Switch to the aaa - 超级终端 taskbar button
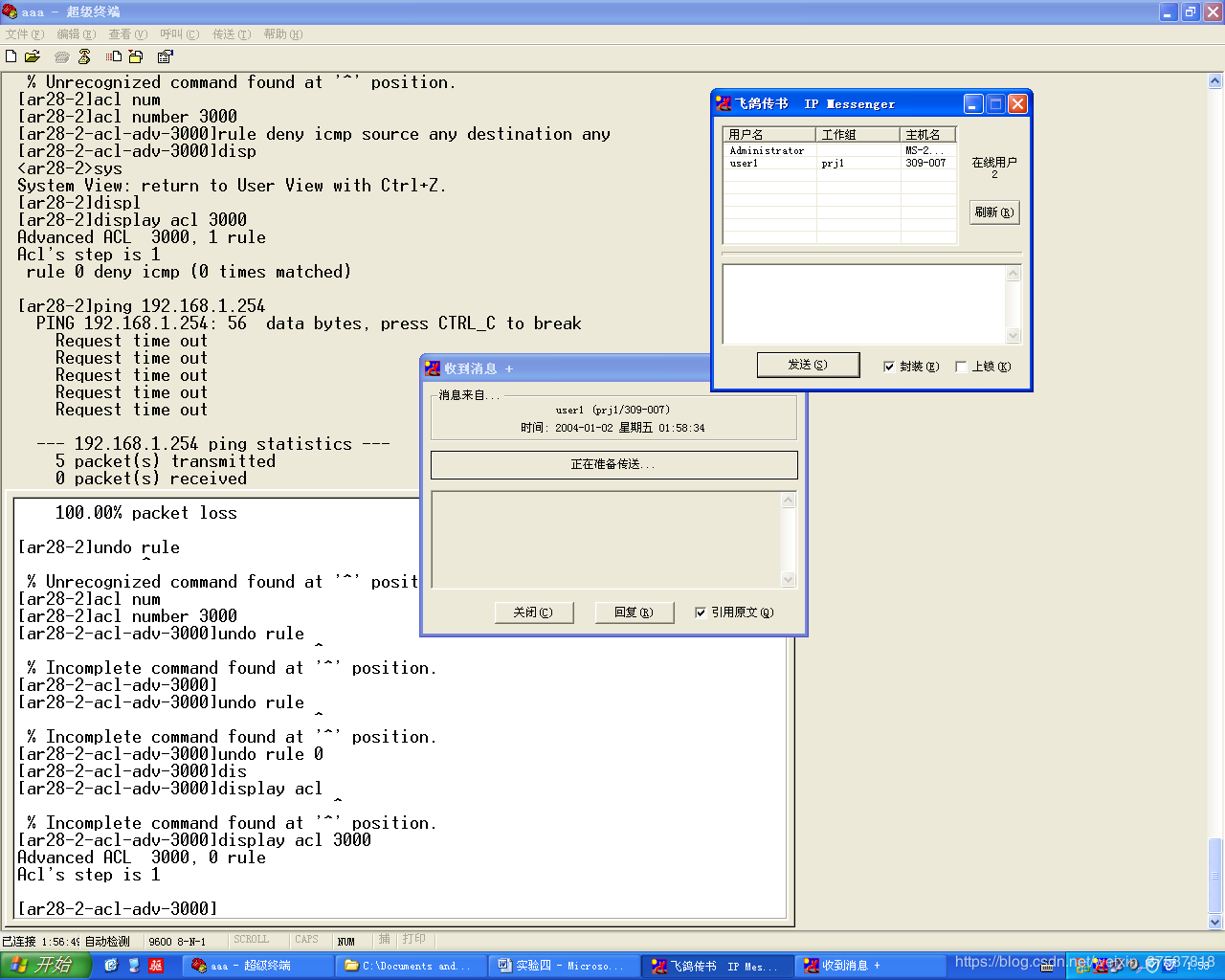This screenshot has height=980, width=1225. (258, 966)
